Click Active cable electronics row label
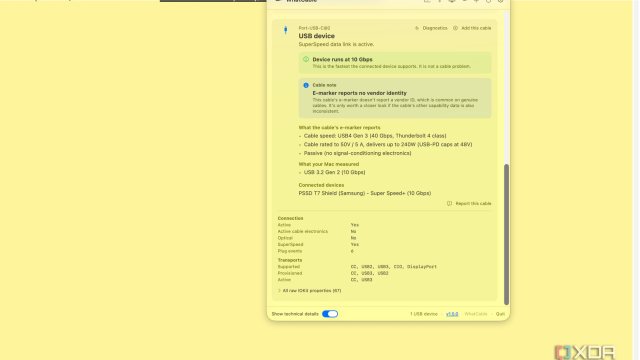Viewport: 640px width, 360px height. 302,231
